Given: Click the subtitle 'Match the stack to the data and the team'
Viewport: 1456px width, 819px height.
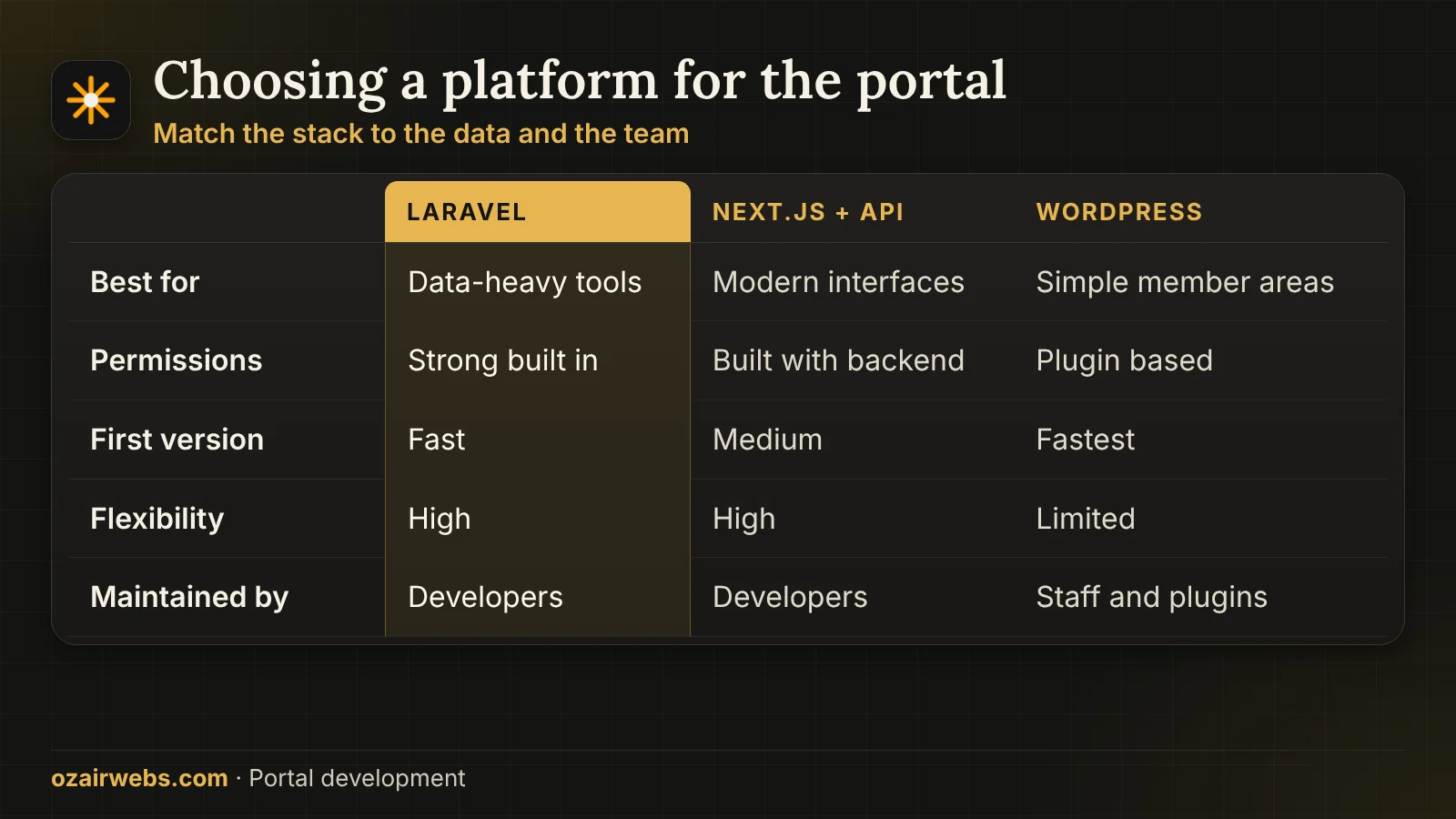Looking at the screenshot, I should 421,134.
